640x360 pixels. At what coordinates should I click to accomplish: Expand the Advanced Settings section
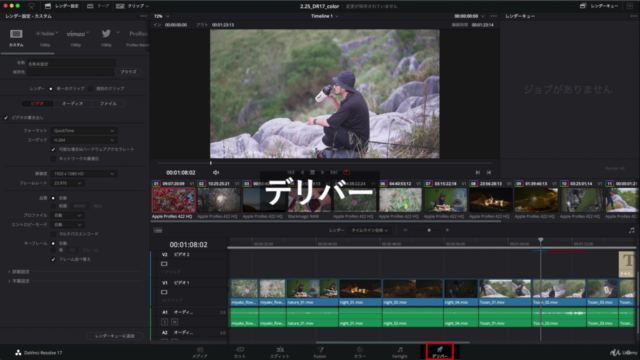point(19,271)
